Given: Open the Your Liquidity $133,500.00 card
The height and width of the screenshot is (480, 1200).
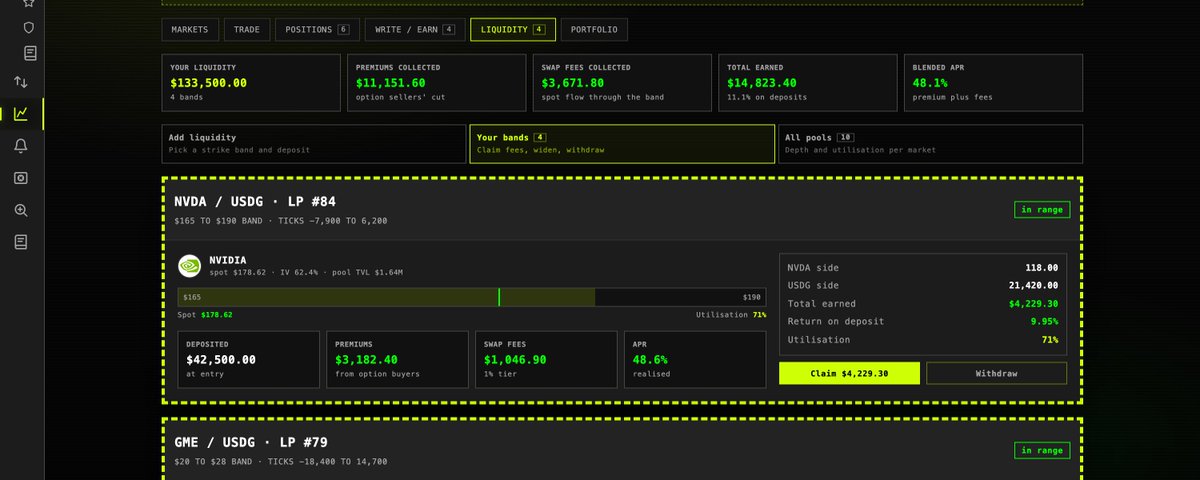Looking at the screenshot, I should 253,82.
